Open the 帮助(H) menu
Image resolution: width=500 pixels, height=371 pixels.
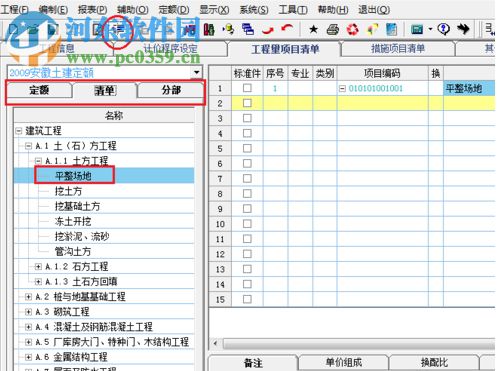(x=333, y=9)
